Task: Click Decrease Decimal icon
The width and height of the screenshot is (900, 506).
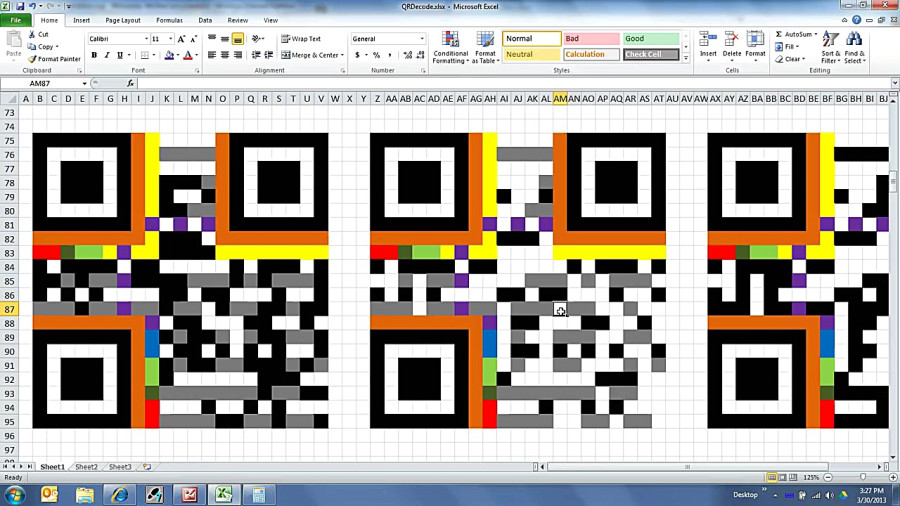Action: 421,55
